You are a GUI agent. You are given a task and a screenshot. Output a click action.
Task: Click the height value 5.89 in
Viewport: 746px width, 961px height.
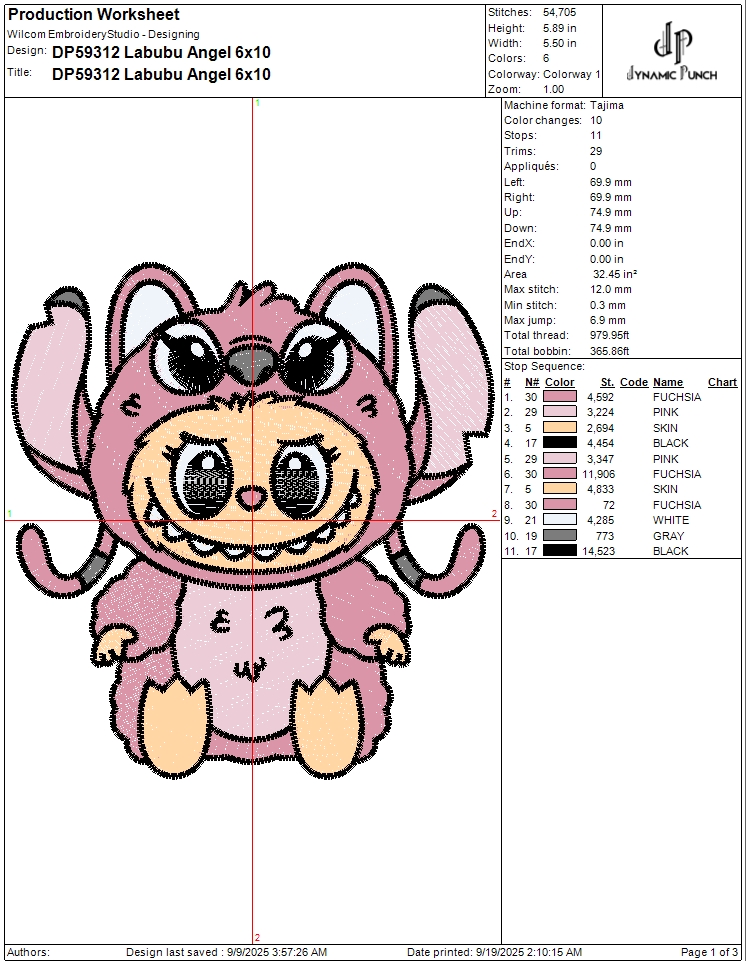click(560, 28)
